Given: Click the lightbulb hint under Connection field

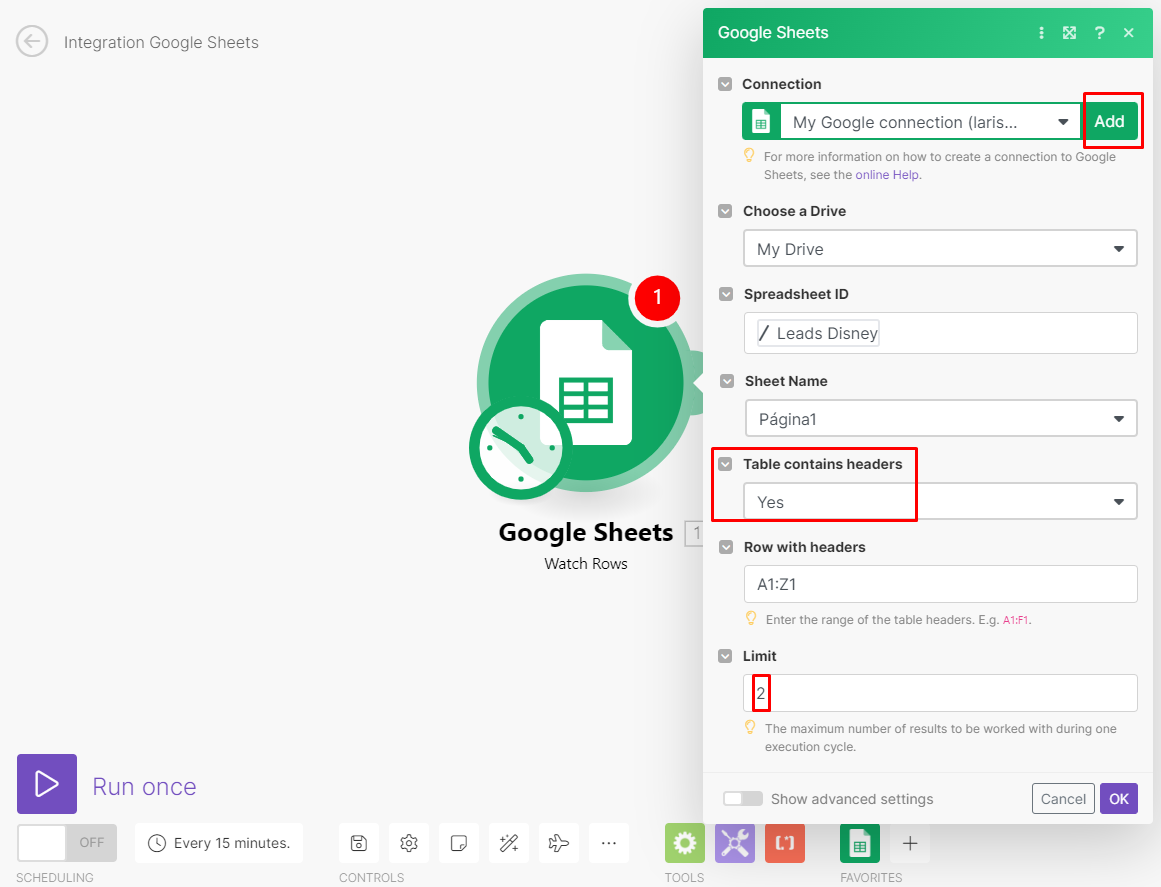Looking at the screenshot, I should (749, 155).
